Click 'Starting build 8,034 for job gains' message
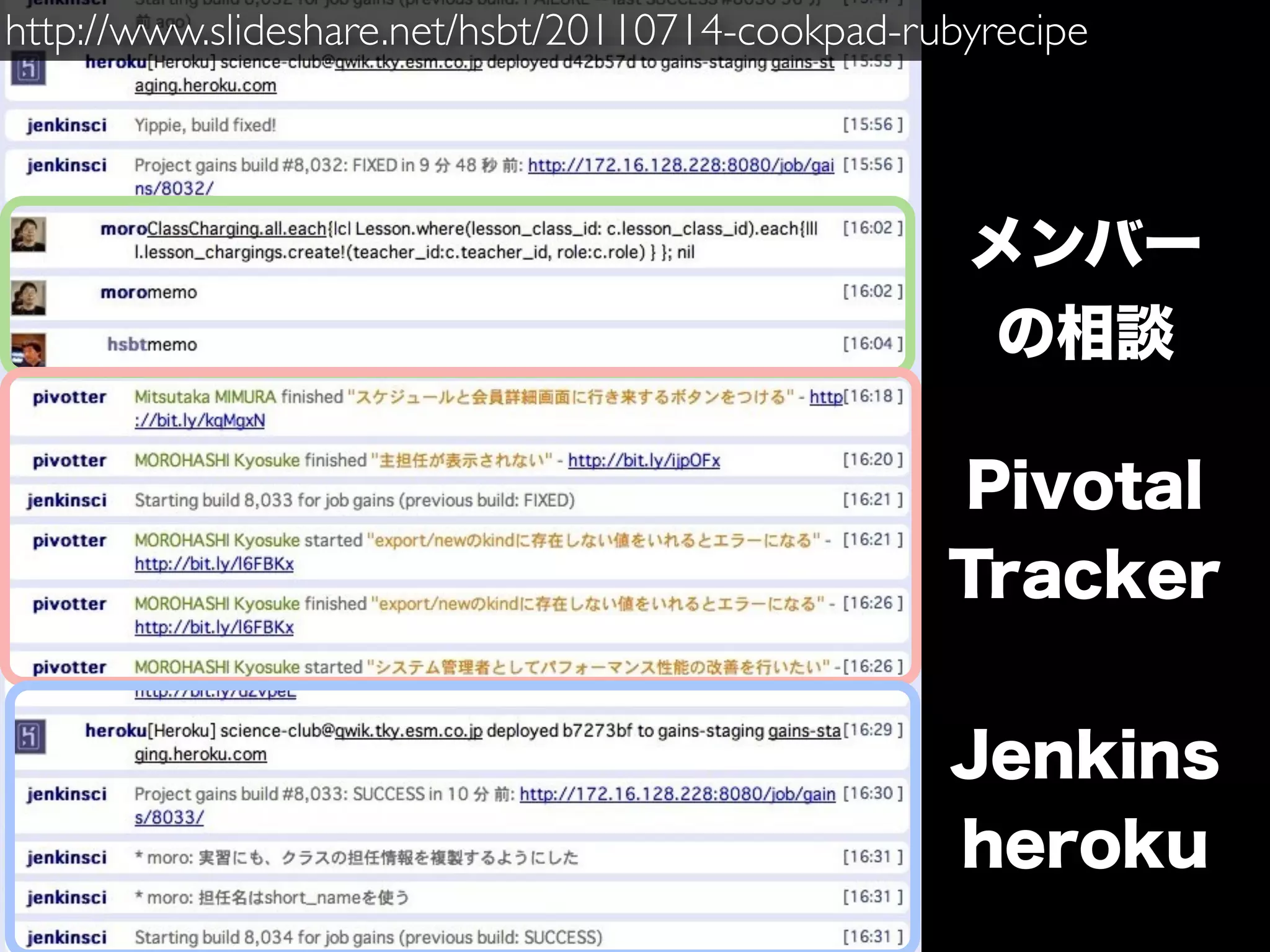The height and width of the screenshot is (952, 1270). [x=368, y=937]
